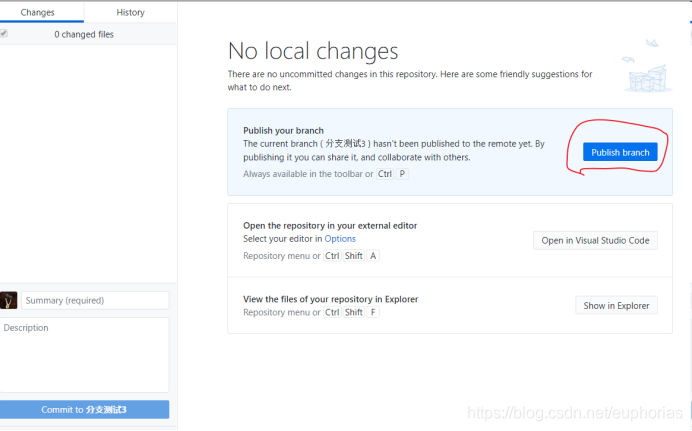Click the 'No local changes' heading
This screenshot has width=692, height=431.
[313, 51]
